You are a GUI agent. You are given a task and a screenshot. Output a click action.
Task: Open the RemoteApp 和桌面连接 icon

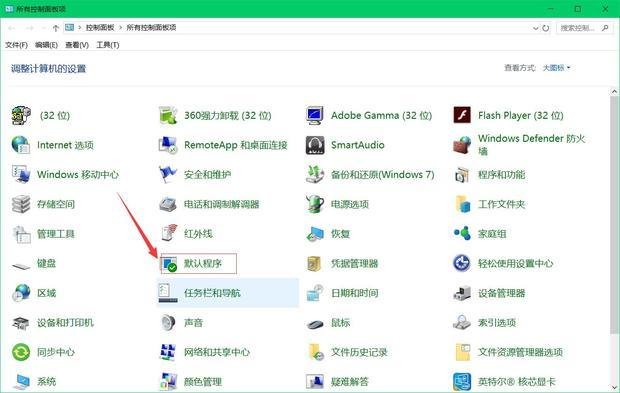(x=168, y=145)
